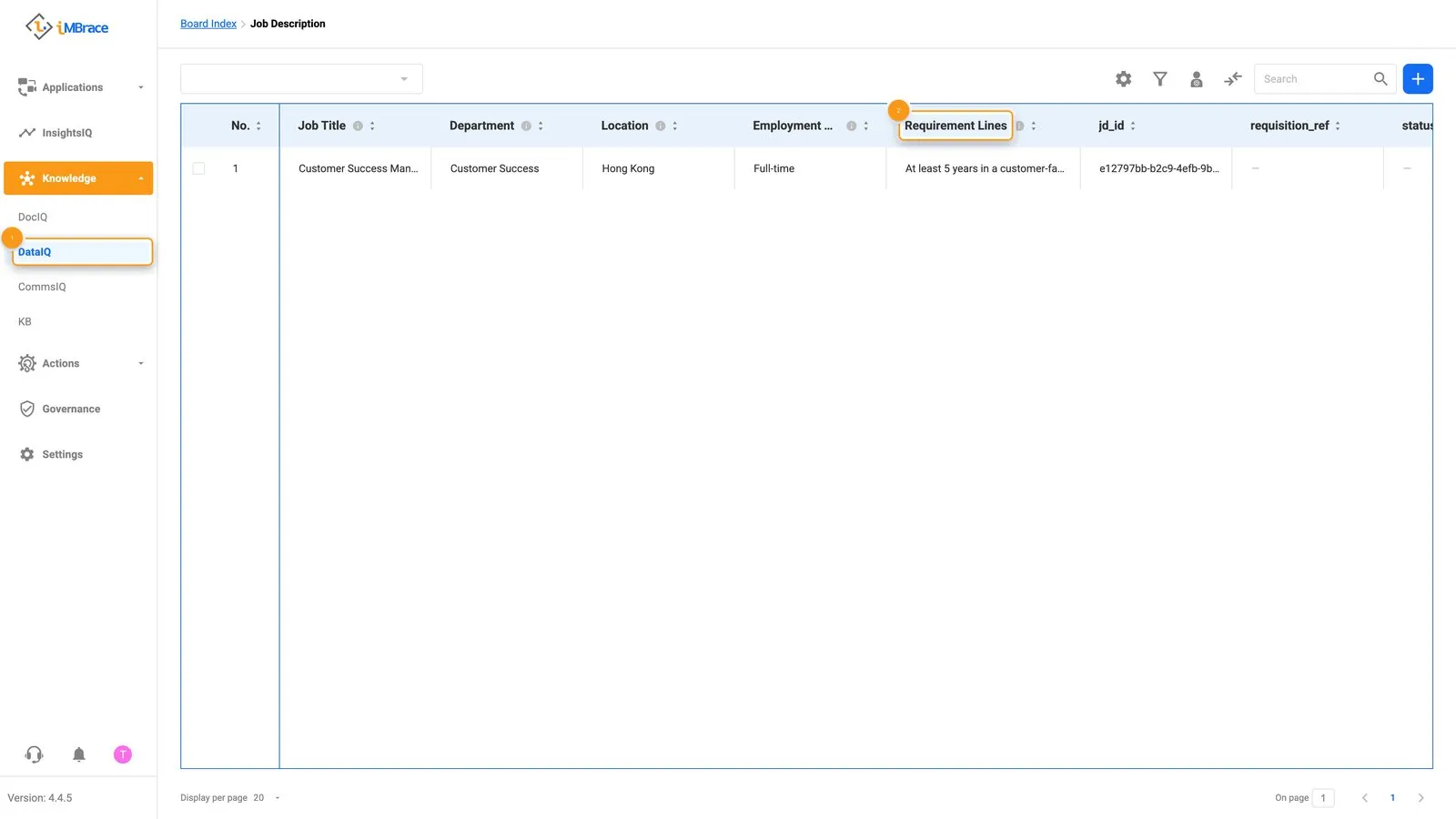
Task: Click the On page number field
Action: (x=1323, y=798)
